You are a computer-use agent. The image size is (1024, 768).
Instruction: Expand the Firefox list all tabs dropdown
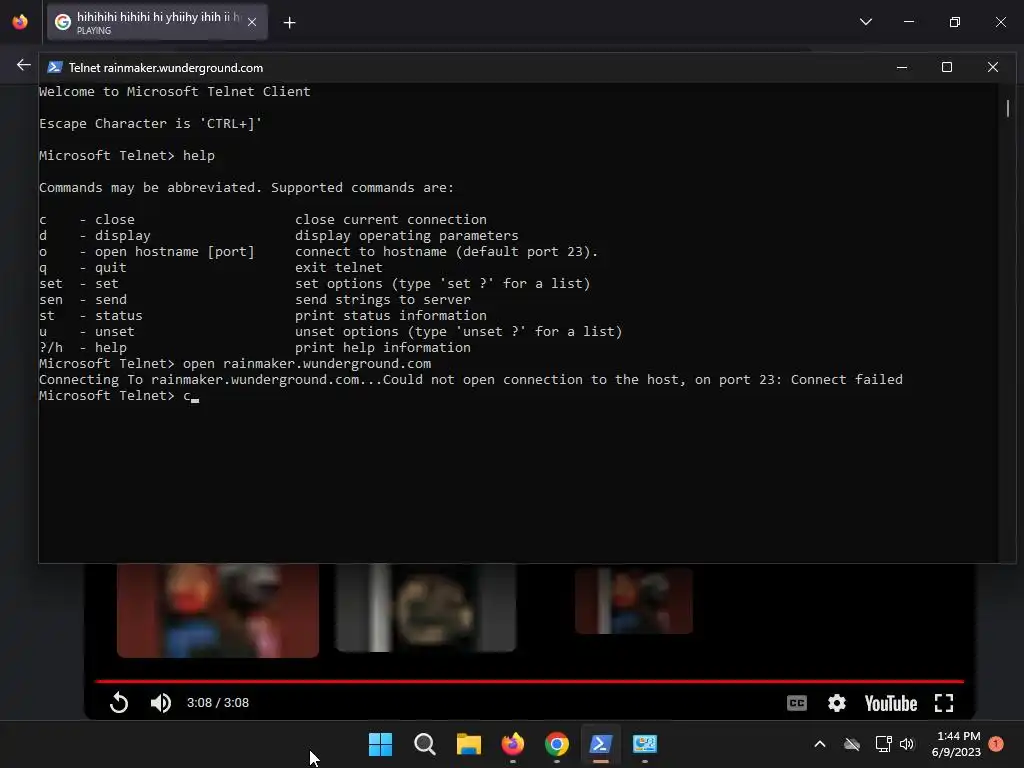[866, 22]
